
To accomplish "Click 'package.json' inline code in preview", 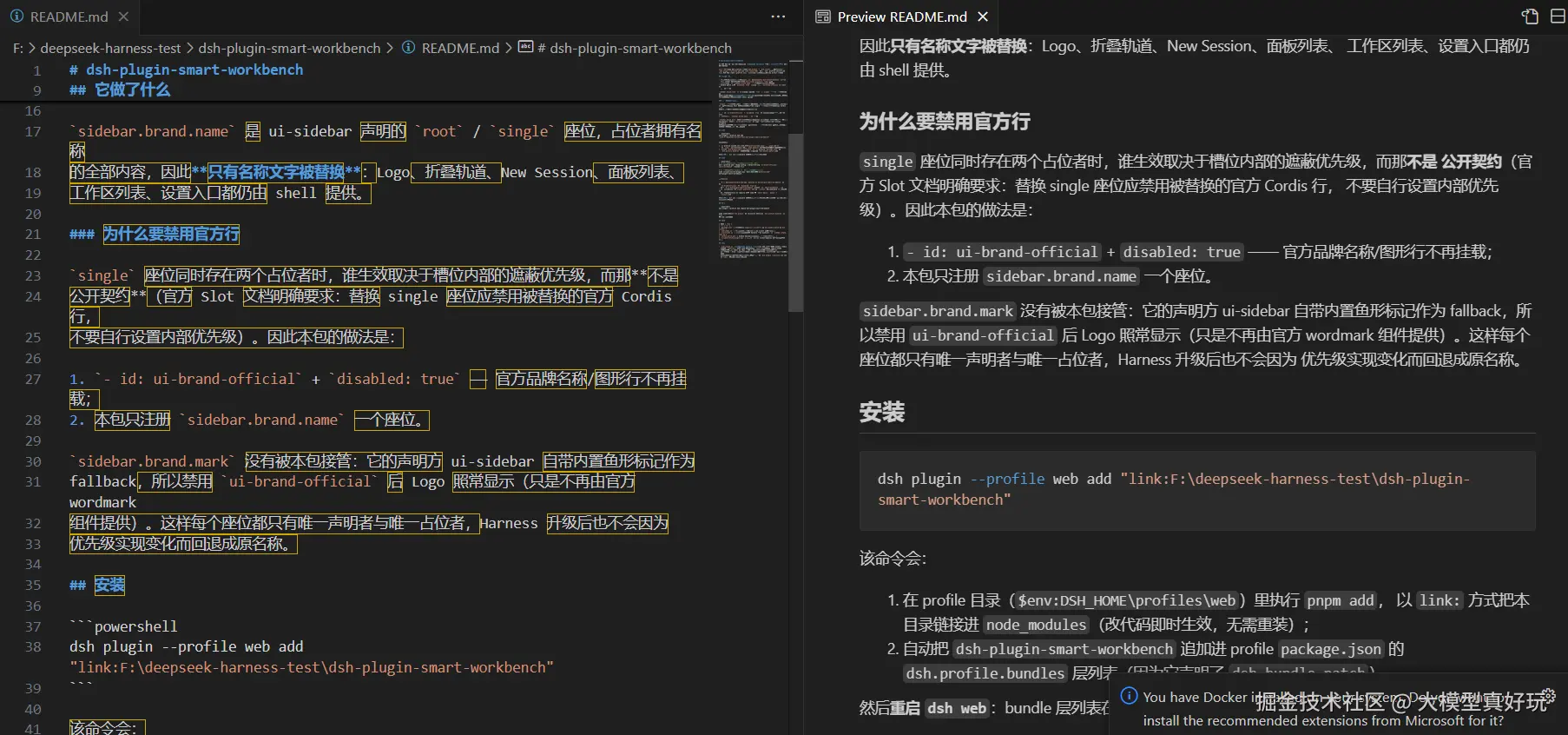I will pos(1331,649).
